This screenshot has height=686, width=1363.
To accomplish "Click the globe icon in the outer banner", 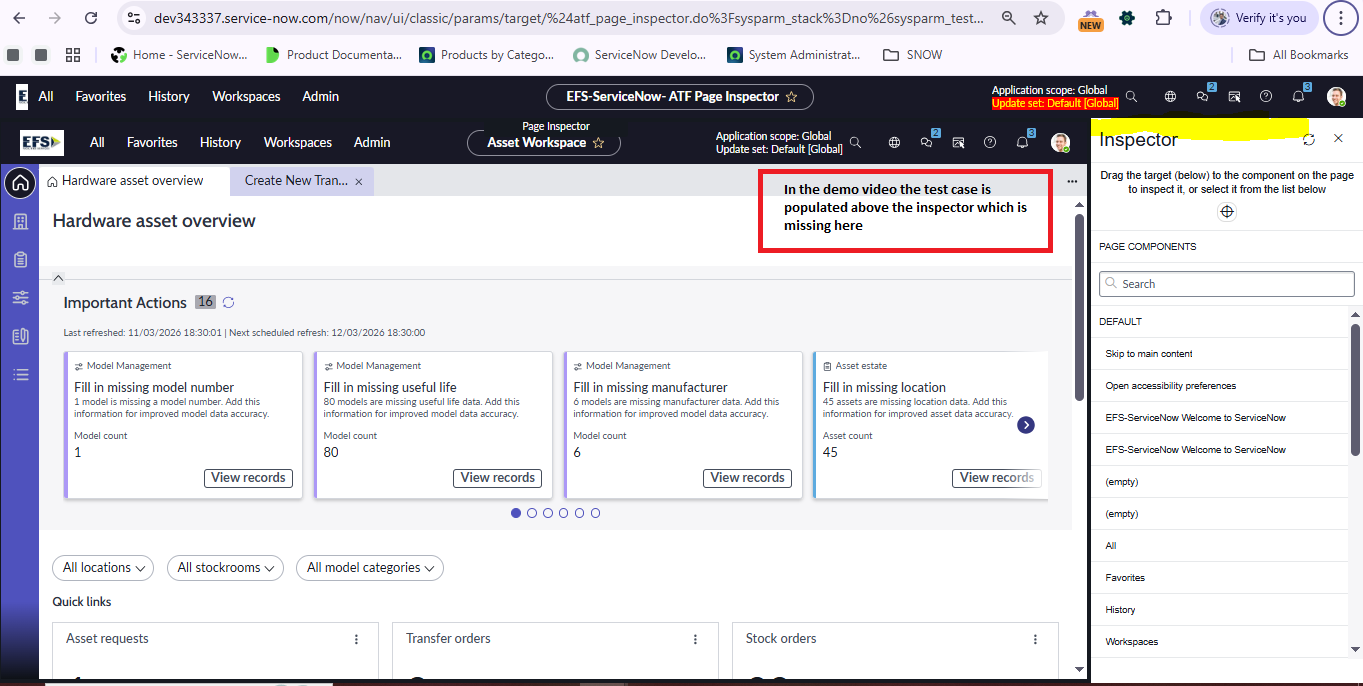I will point(1170,97).
